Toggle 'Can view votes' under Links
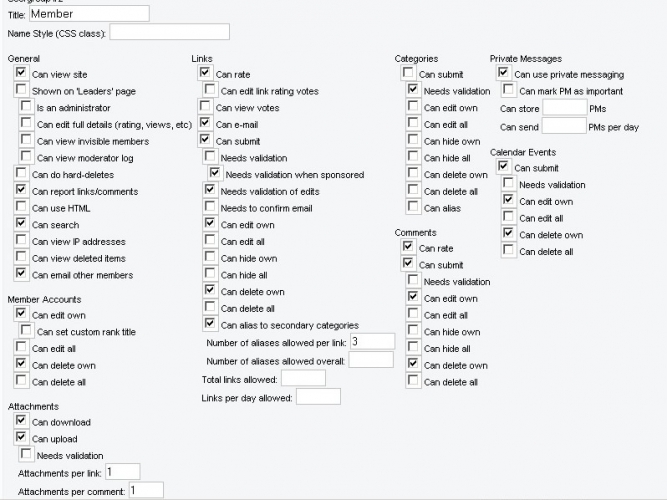Viewport: 667px width, 500px height. click(x=206, y=107)
